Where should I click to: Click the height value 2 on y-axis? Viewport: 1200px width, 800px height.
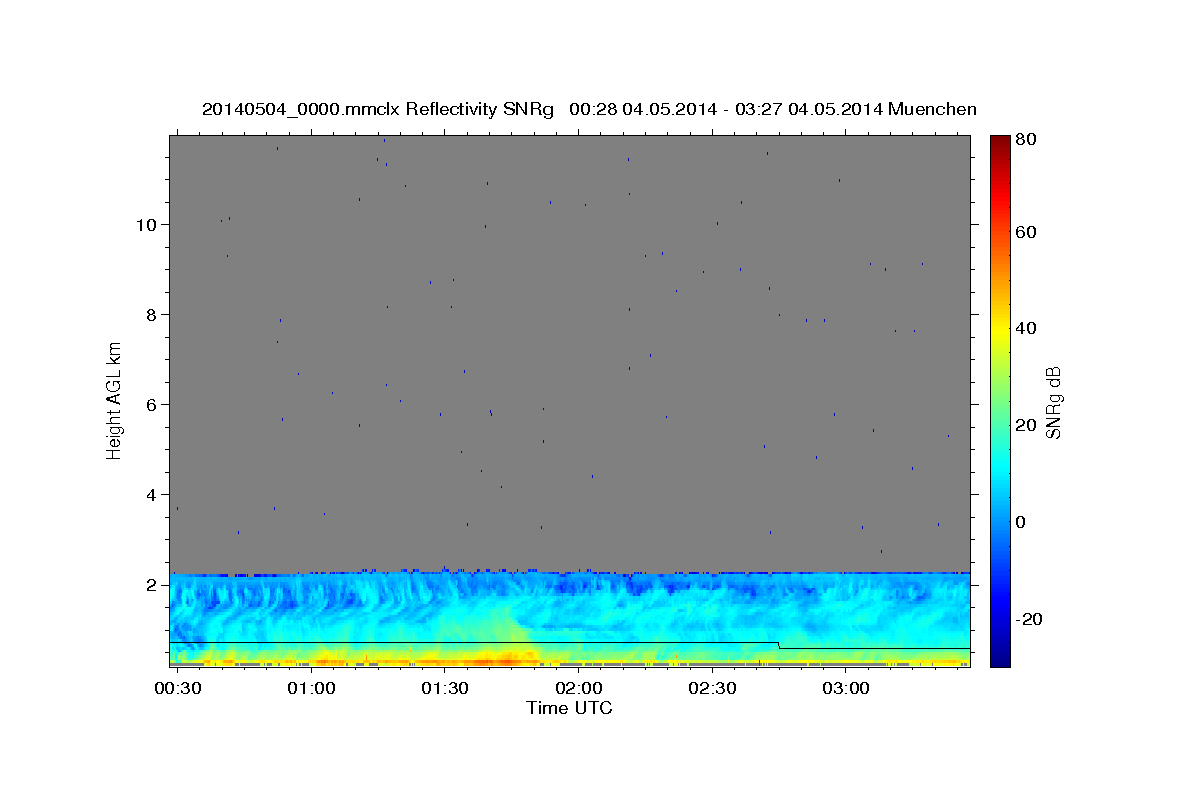click(150, 585)
